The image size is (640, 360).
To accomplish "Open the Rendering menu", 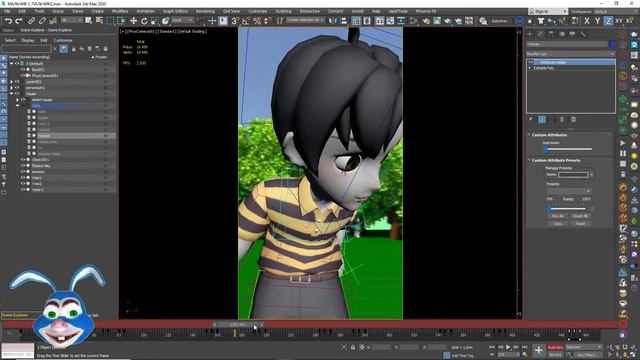I will [205, 11].
